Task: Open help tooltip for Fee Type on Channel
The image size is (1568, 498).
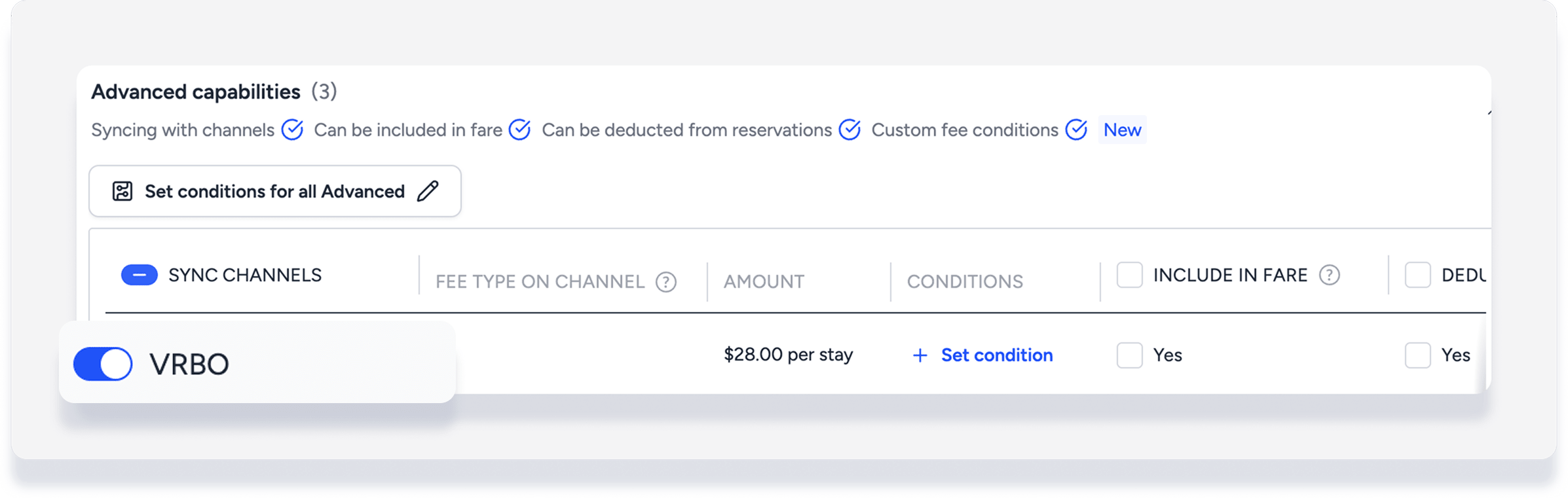Action: click(x=666, y=282)
